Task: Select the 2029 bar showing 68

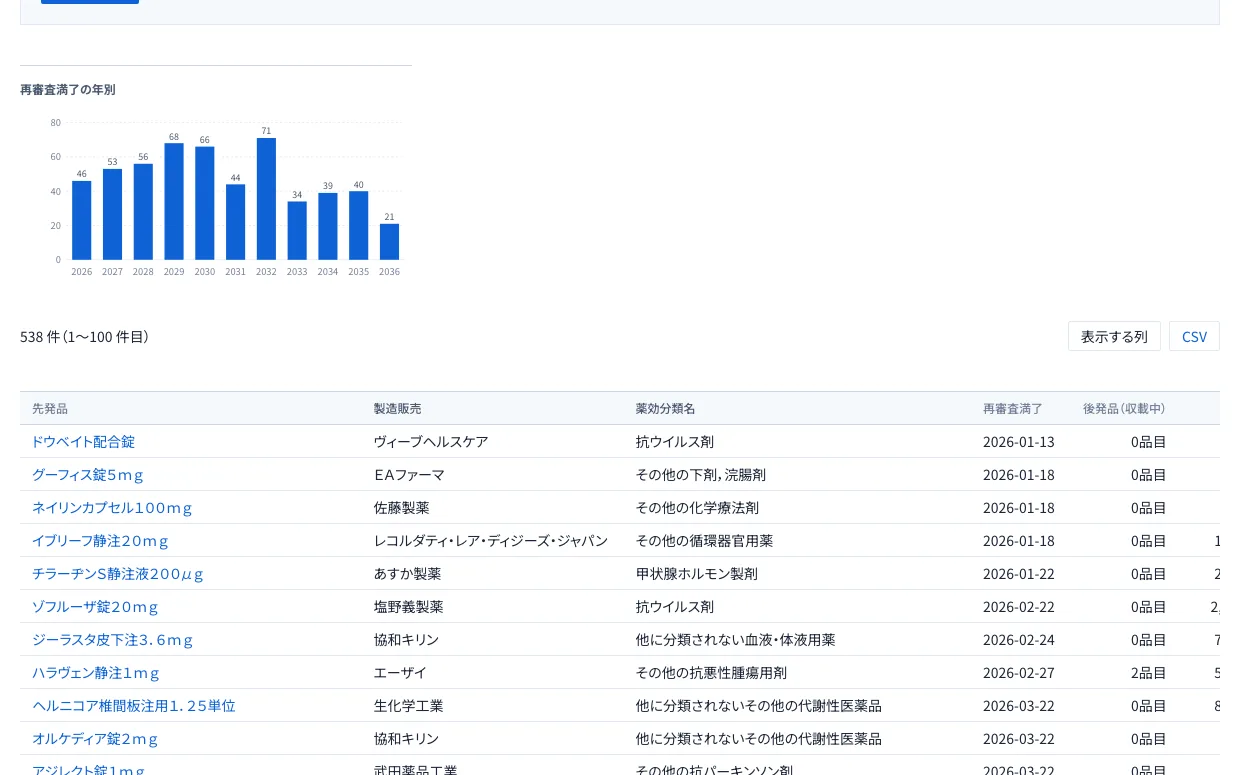Action: tap(174, 201)
